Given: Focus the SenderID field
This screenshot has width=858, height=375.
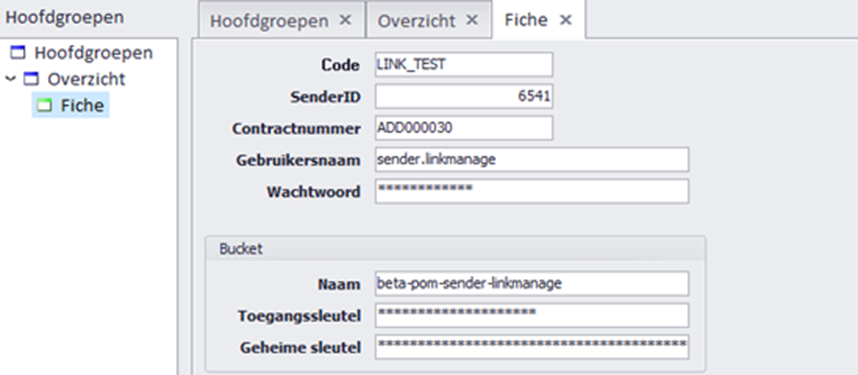Looking at the screenshot, I should click(464, 96).
